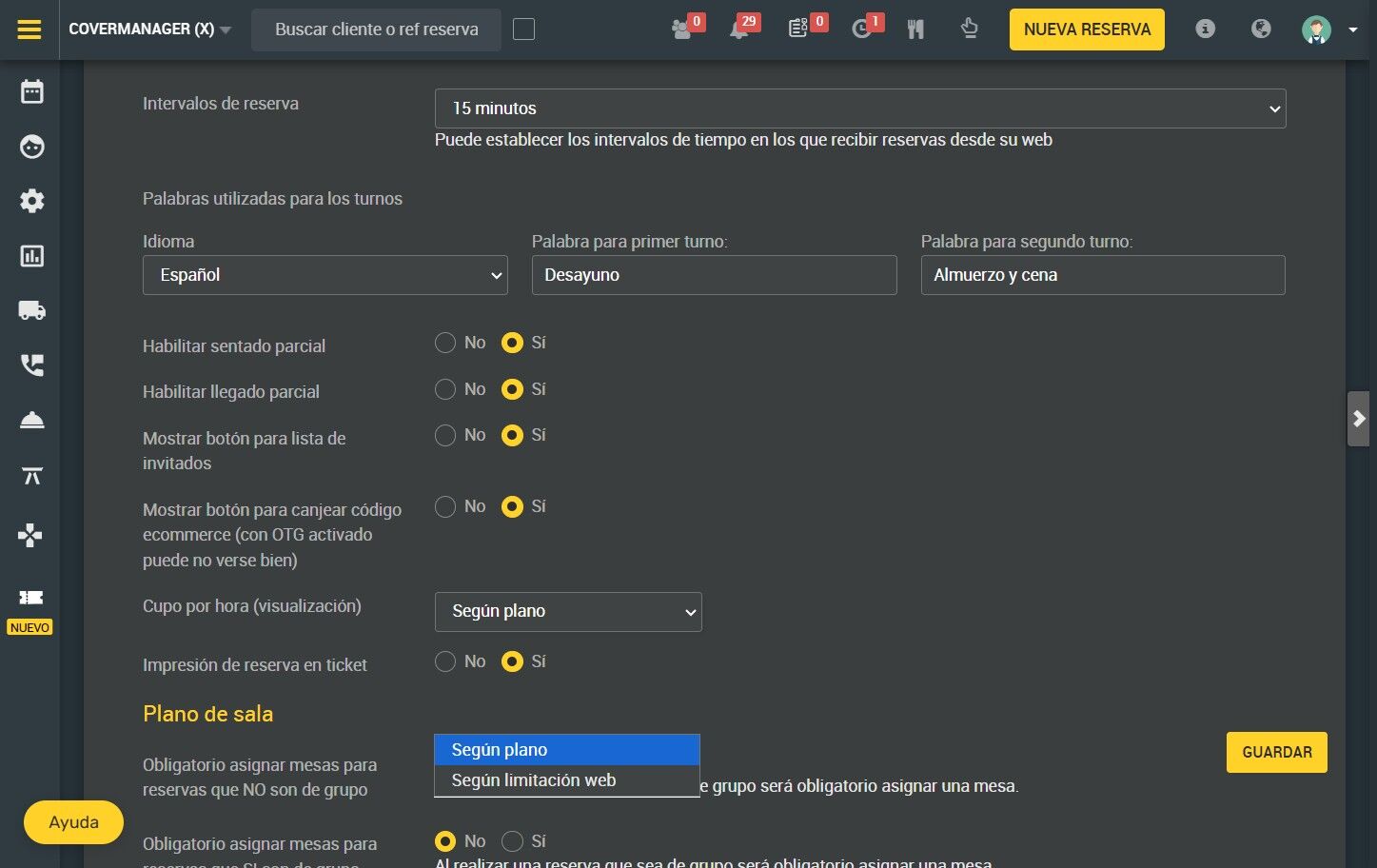The width and height of the screenshot is (1377, 868).
Task: Choose the Según limitación web option
Action: tap(567, 780)
